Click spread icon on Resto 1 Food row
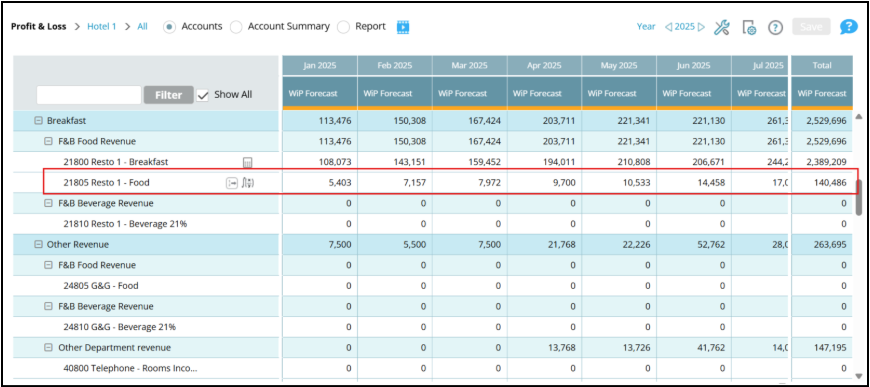870x387 pixels. tap(231, 183)
